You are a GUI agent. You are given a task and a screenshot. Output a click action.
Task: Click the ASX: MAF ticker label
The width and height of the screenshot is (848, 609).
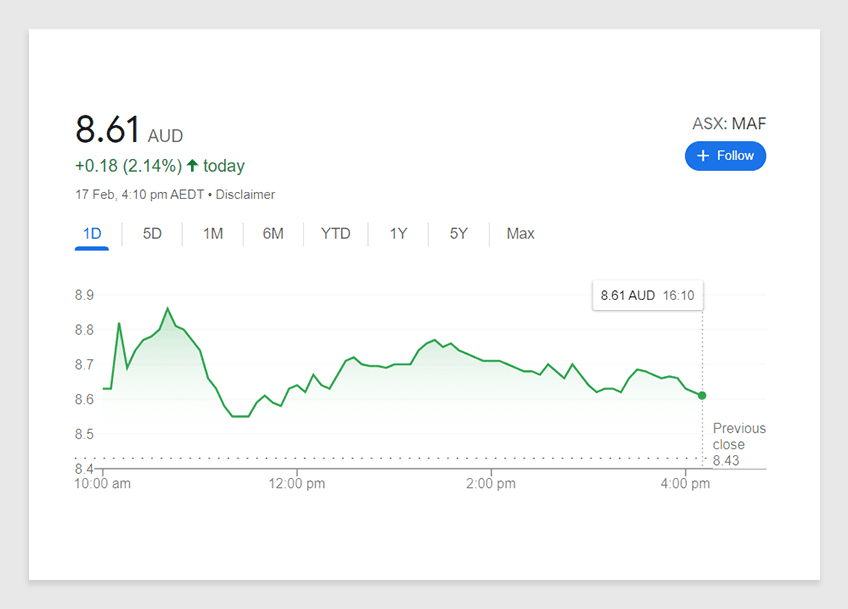(729, 124)
